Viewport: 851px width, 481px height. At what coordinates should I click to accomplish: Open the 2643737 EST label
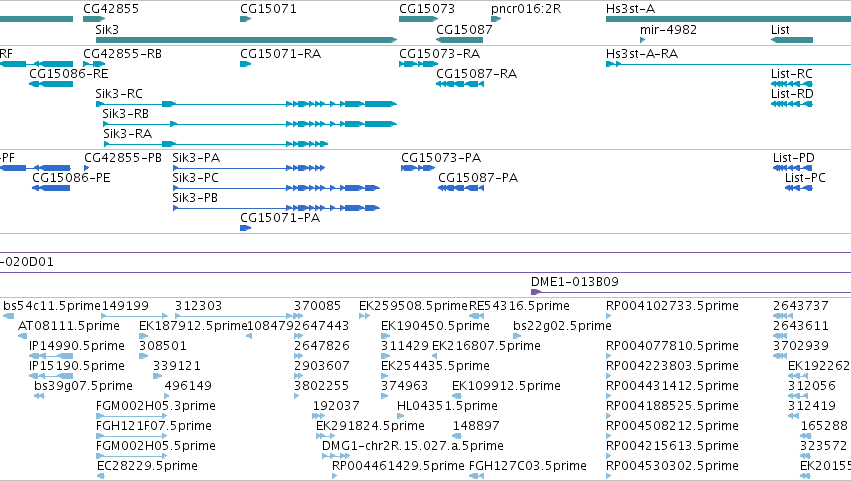tap(801, 306)
